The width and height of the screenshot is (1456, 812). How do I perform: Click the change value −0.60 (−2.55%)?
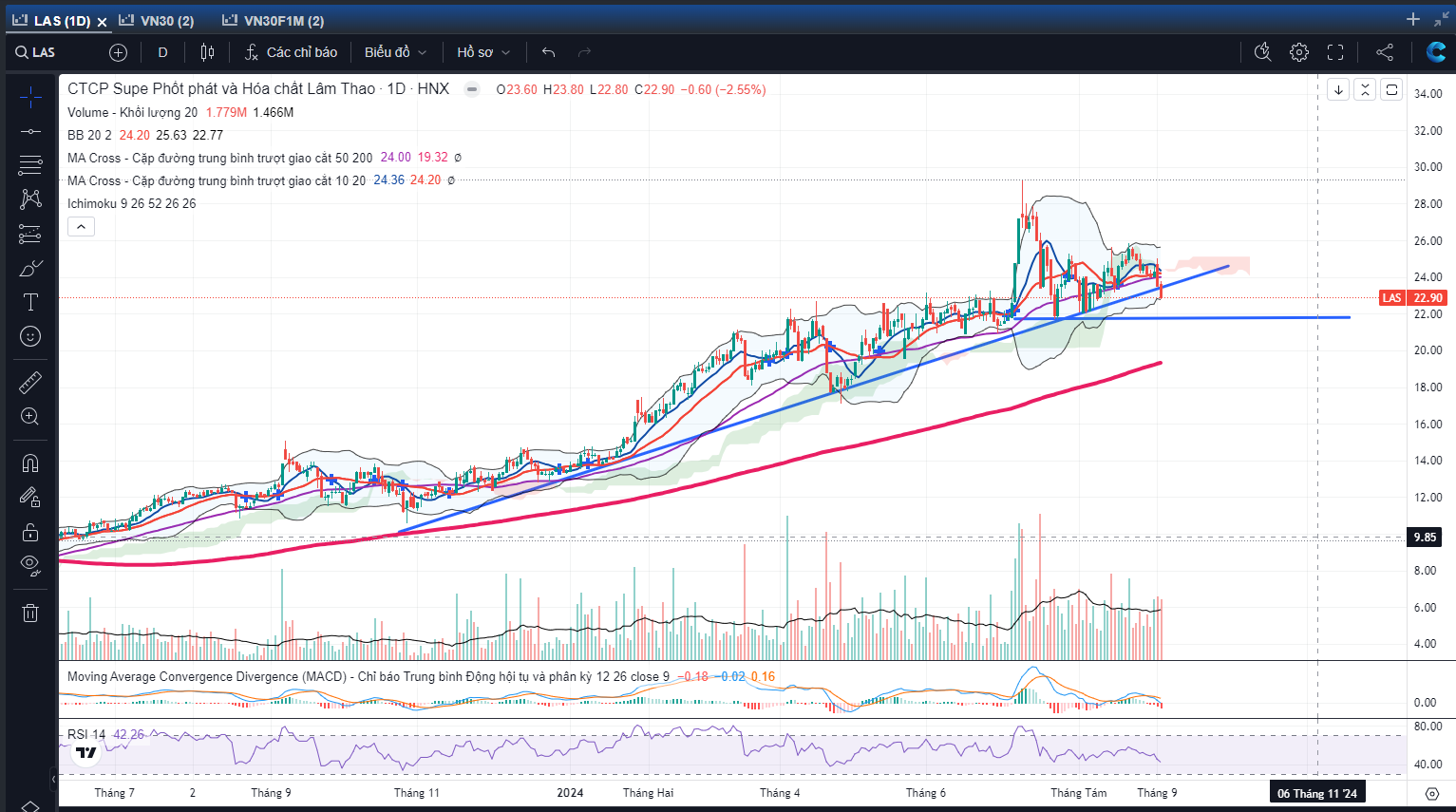pos(723,89)
